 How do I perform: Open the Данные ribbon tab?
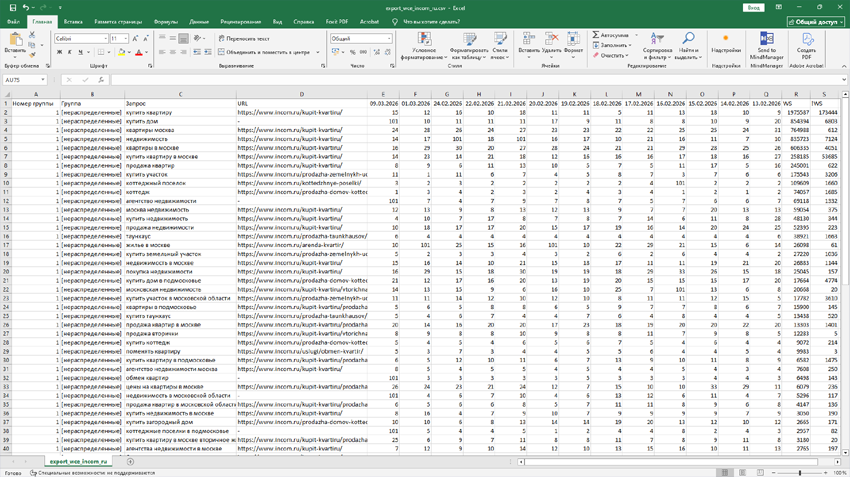(199, 21)
